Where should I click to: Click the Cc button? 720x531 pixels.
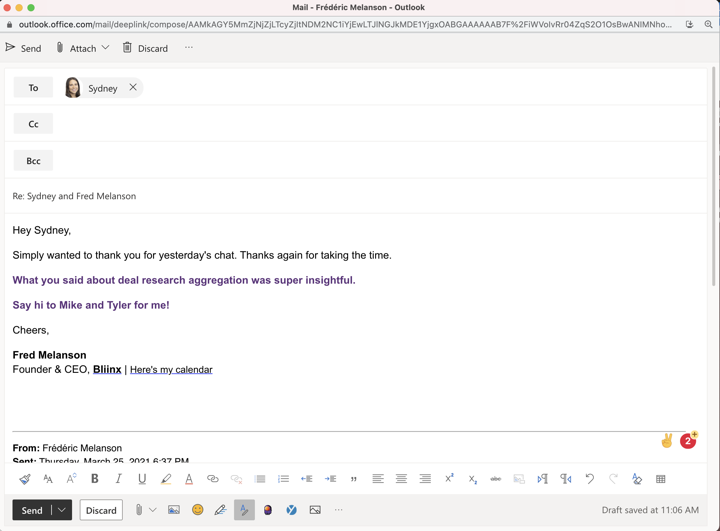pyautogui.click(x=33, y=124)
